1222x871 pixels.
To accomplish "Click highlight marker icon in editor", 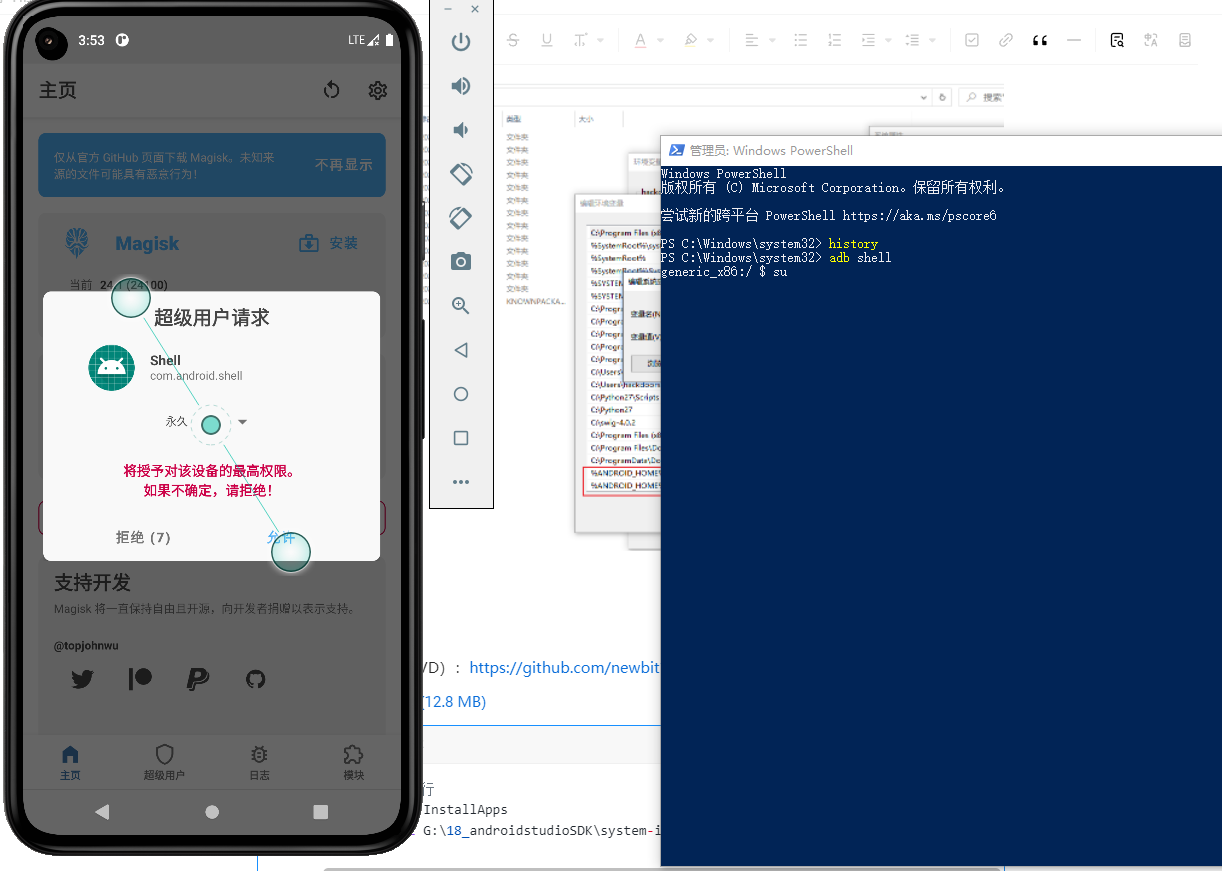I will (690, 40).
